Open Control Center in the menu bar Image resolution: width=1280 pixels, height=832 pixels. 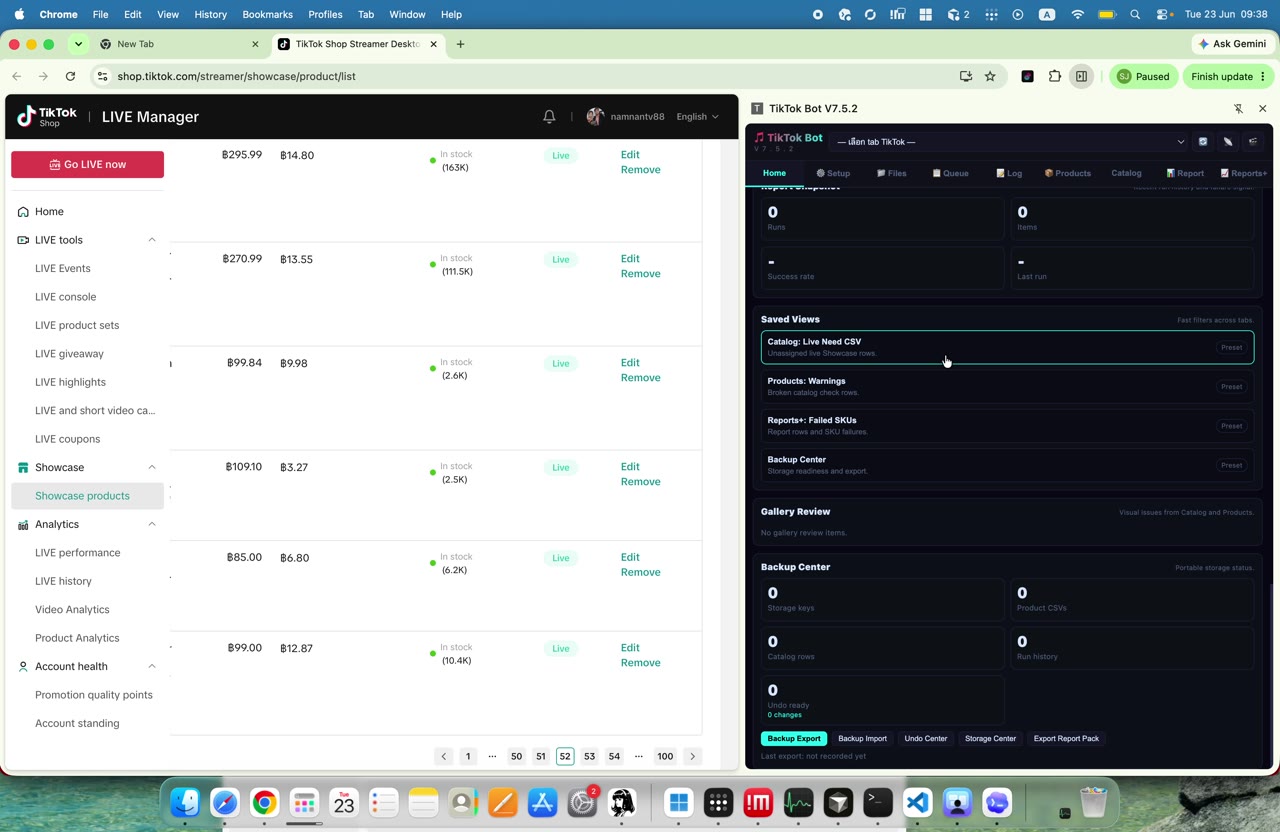[1164, 14]
